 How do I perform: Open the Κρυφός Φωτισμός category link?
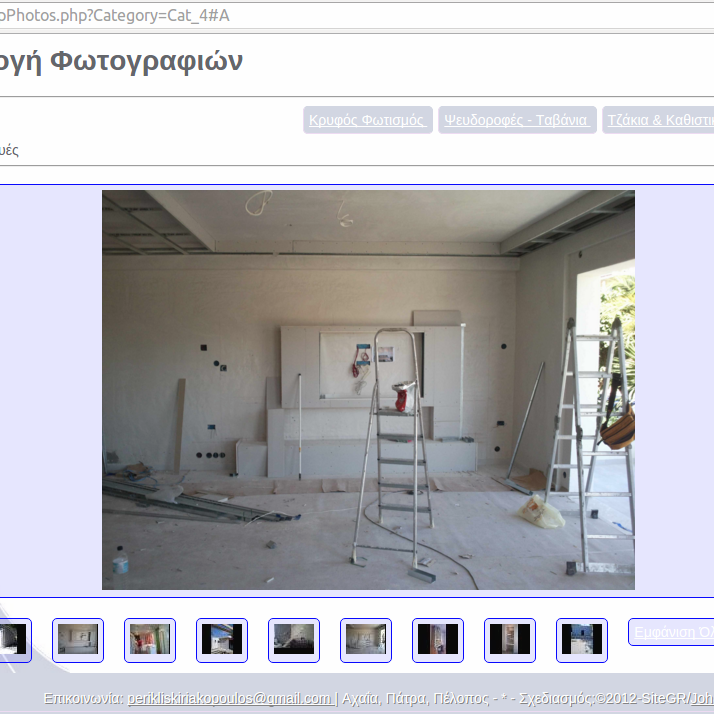367,120
